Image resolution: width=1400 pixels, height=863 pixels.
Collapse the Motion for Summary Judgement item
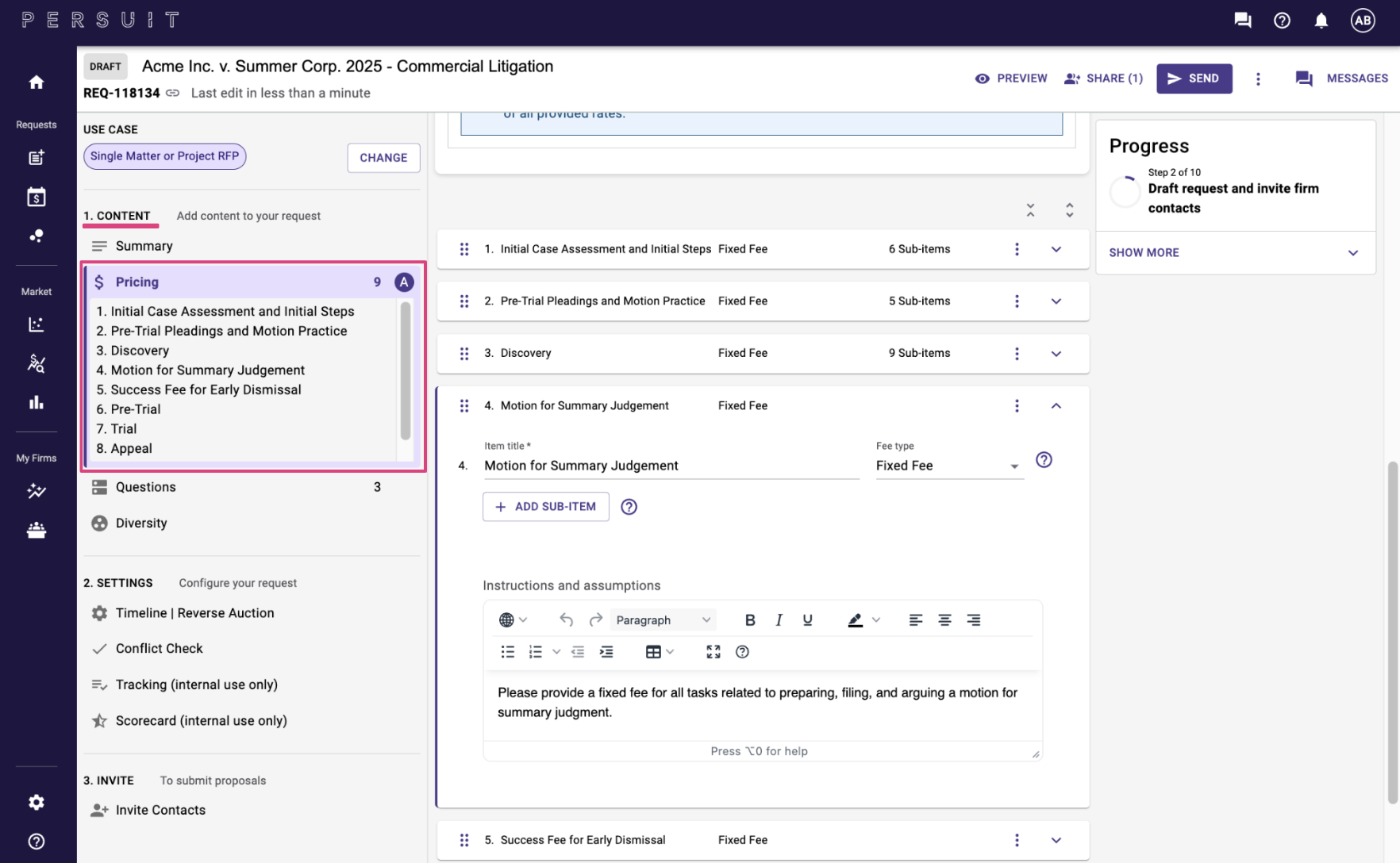pyautogui.click(x=1056, y=406)
